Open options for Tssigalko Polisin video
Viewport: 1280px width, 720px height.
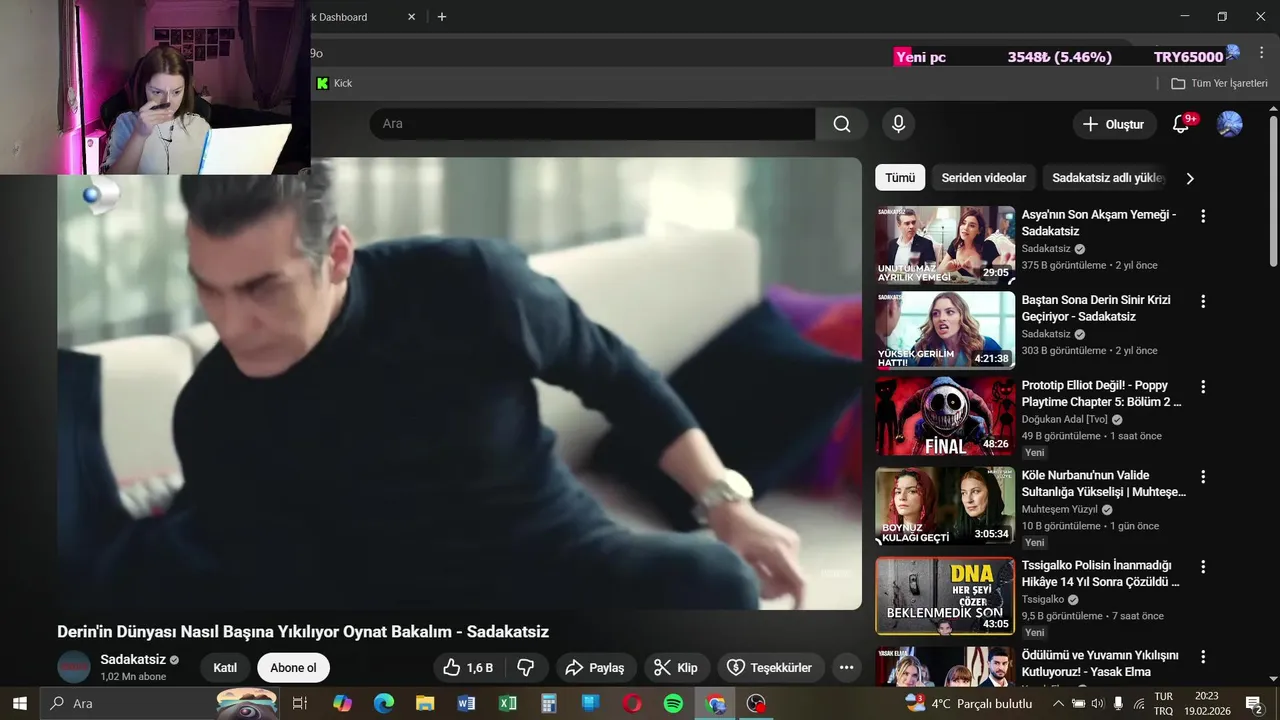1203,567
